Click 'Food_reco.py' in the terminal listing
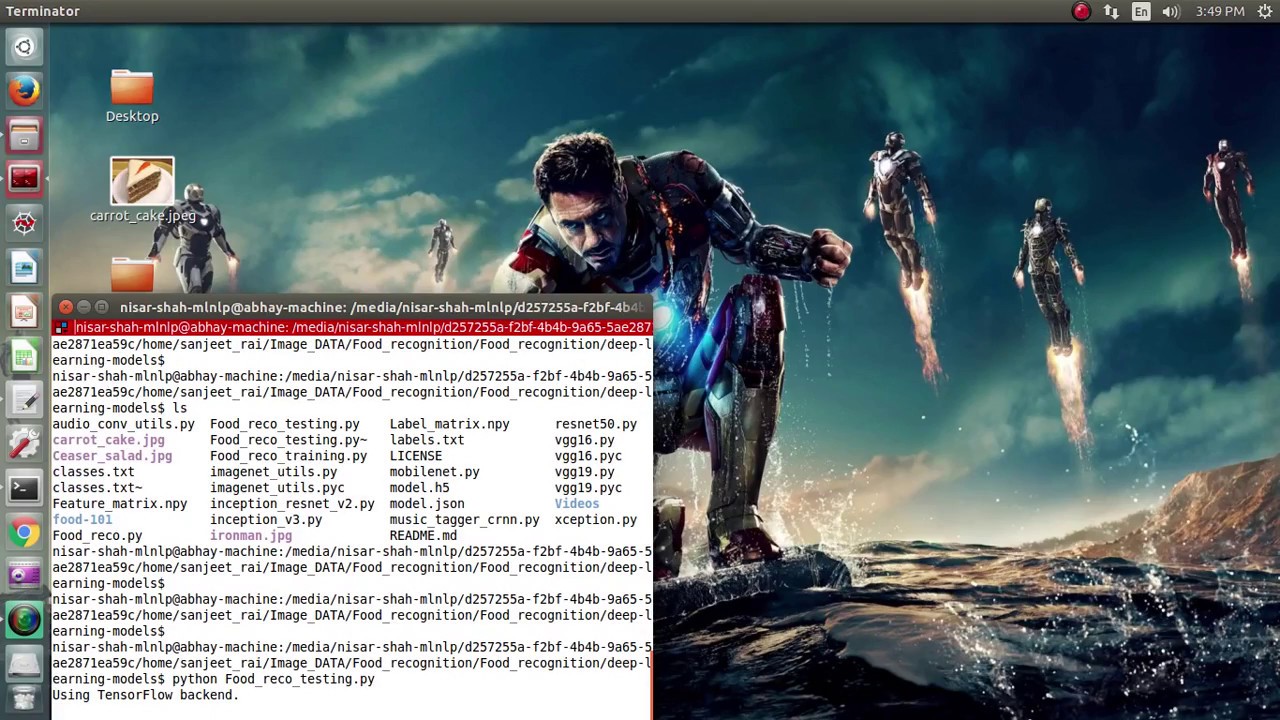Image resolution: width=1280 pixels, height=720 pixels. tap(97, 536)
